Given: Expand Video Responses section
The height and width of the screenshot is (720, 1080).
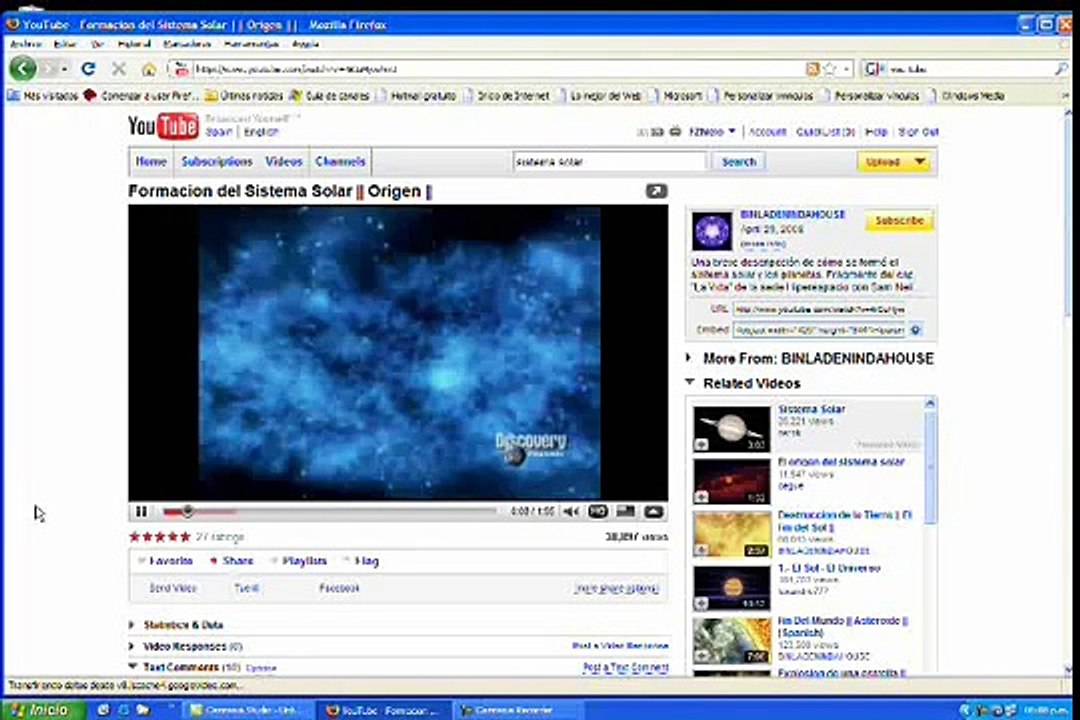Looking at the screenshot, I should 132,646.
